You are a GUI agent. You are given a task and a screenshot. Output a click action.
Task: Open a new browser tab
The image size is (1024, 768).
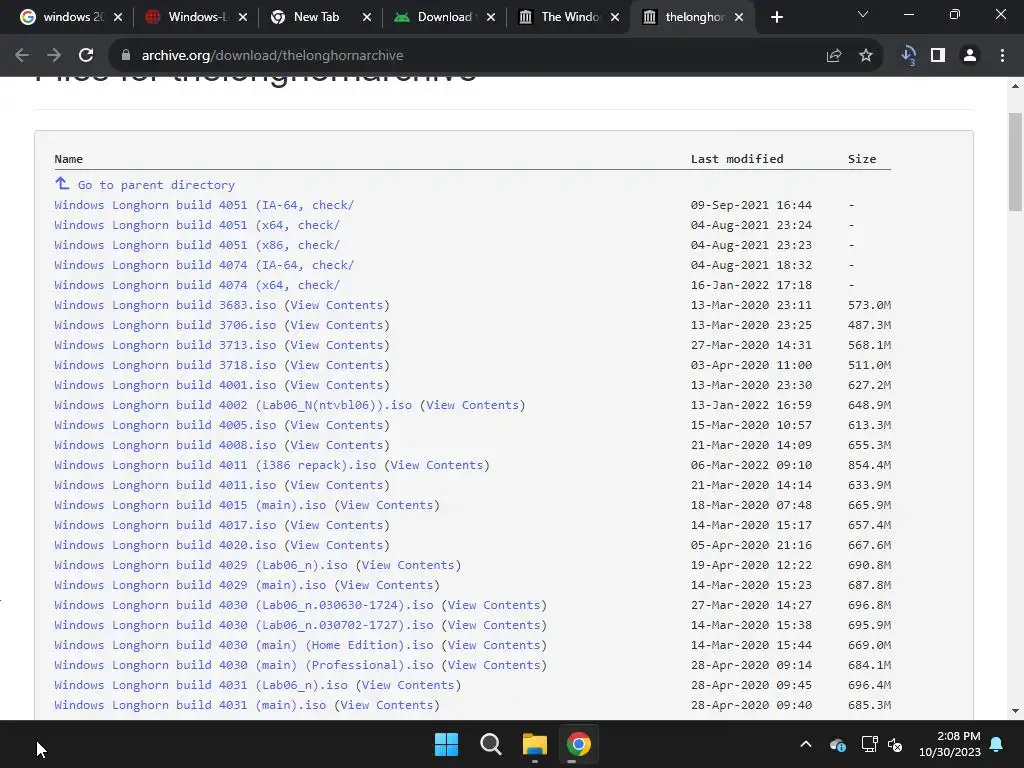coord(776,18)
